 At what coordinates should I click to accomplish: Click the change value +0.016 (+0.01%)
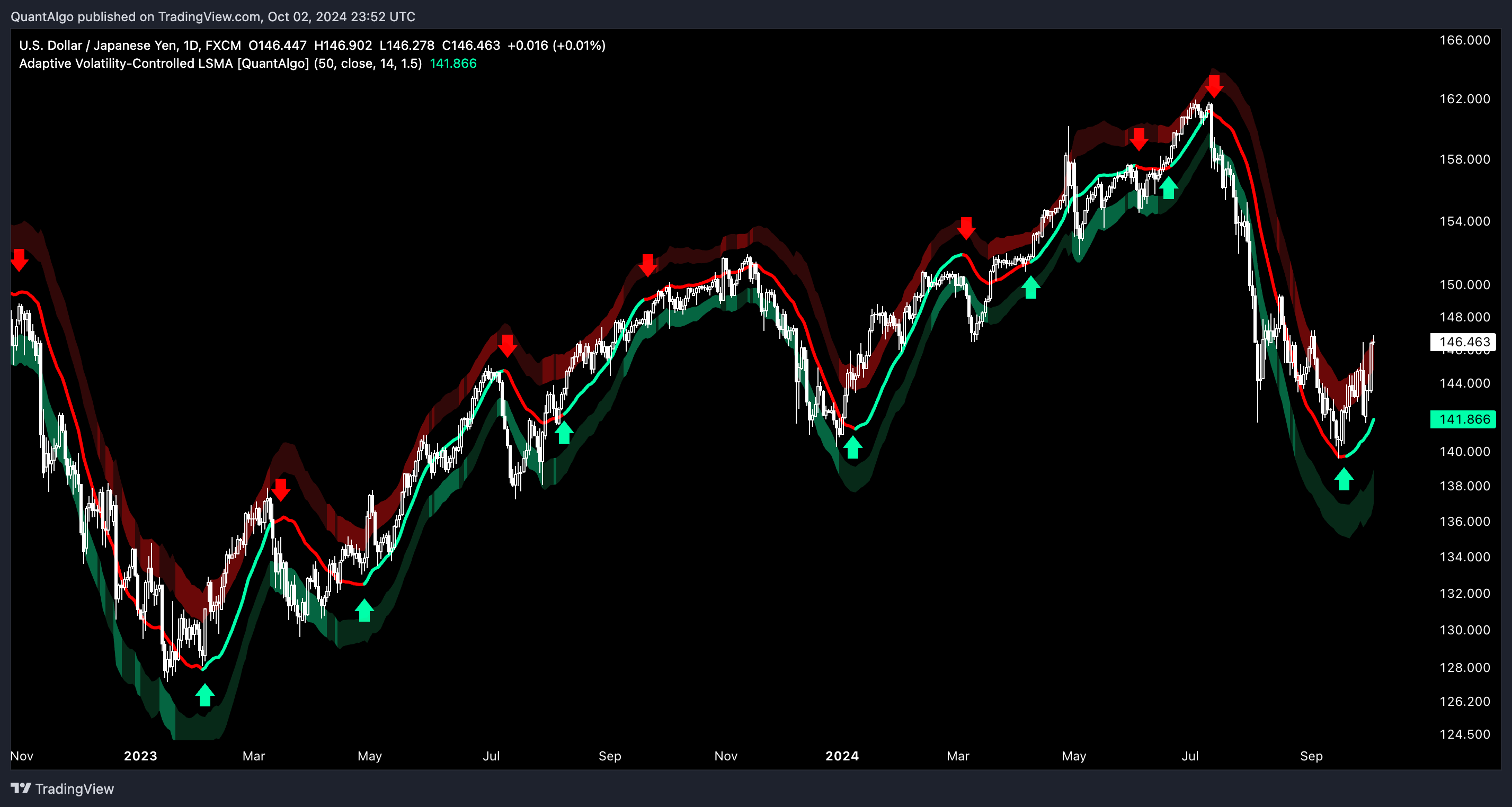click(556, 45)
